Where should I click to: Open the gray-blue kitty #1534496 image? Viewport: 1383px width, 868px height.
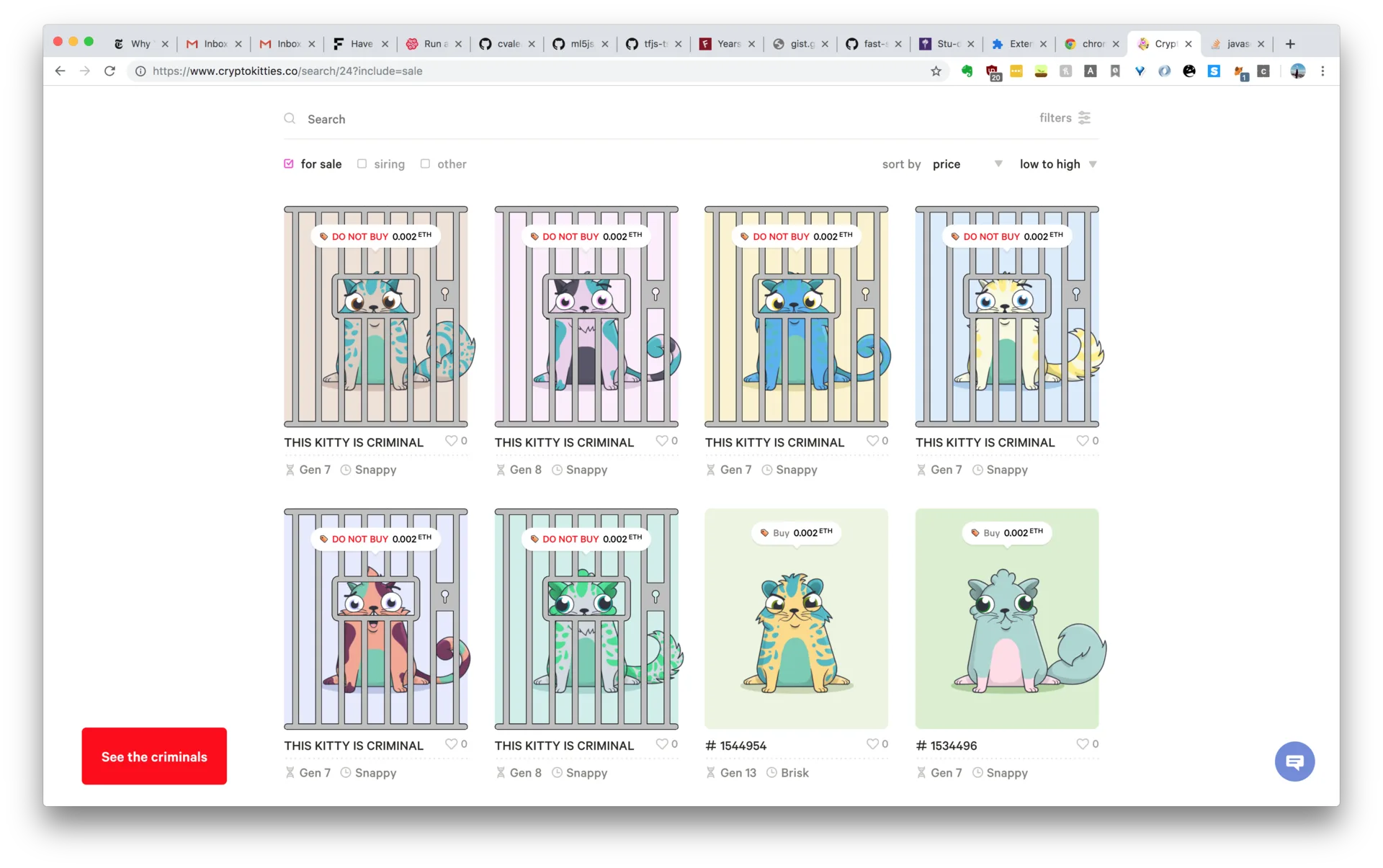(1006, 618)
